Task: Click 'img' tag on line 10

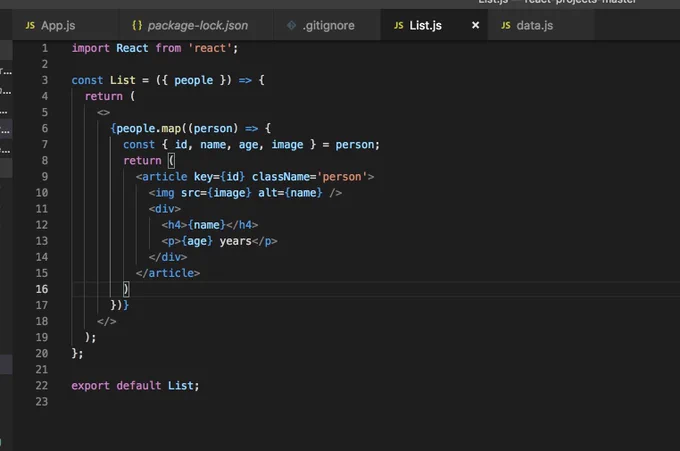Action: pos(164,193)
